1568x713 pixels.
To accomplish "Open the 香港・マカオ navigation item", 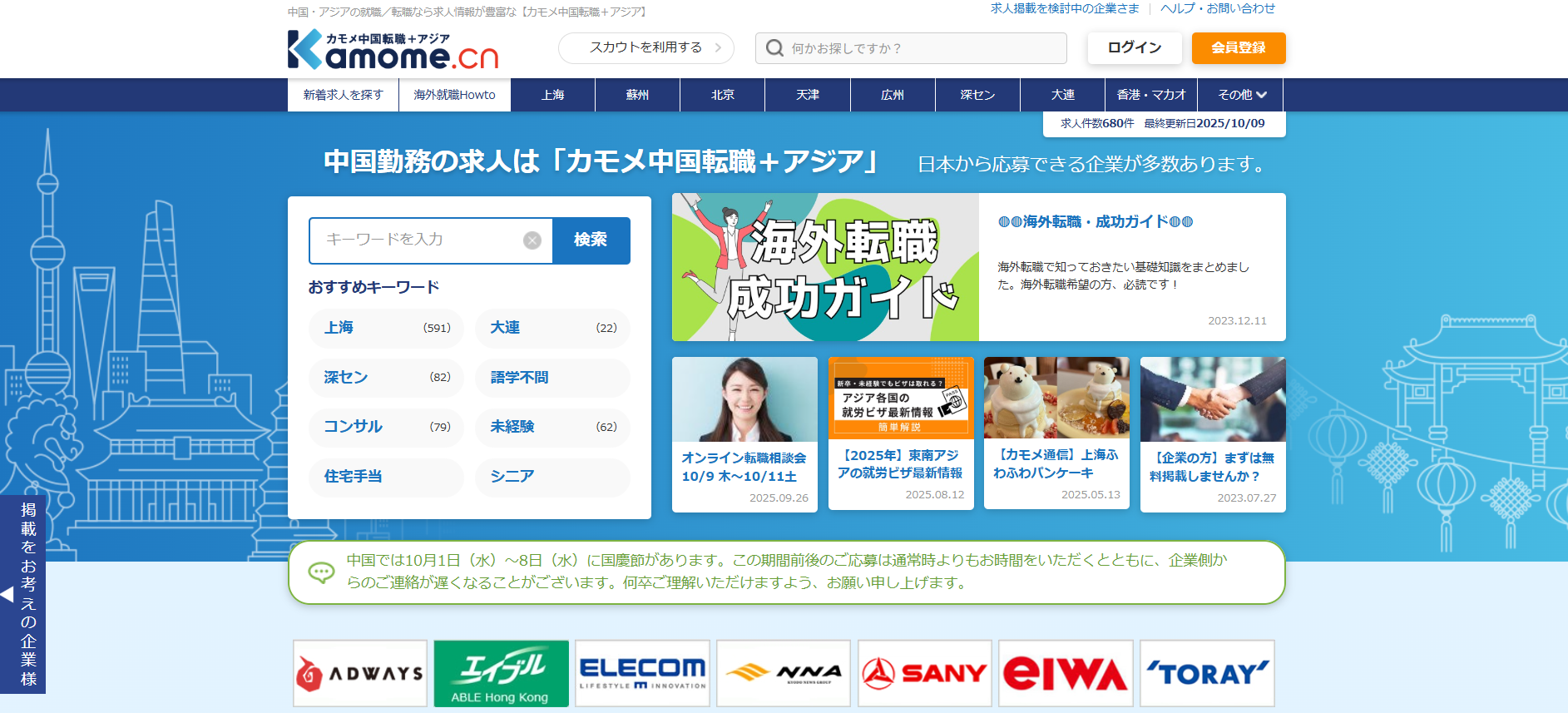I will [x=1151, y=95].
